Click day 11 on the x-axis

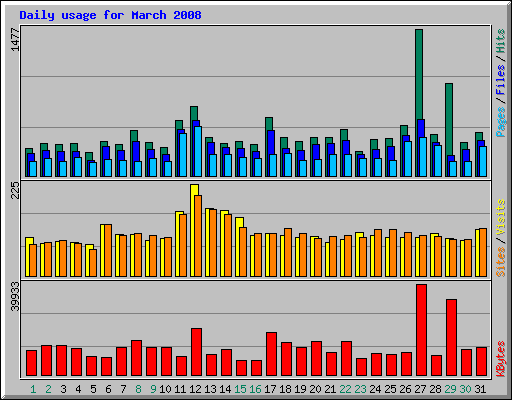[180, 389]
